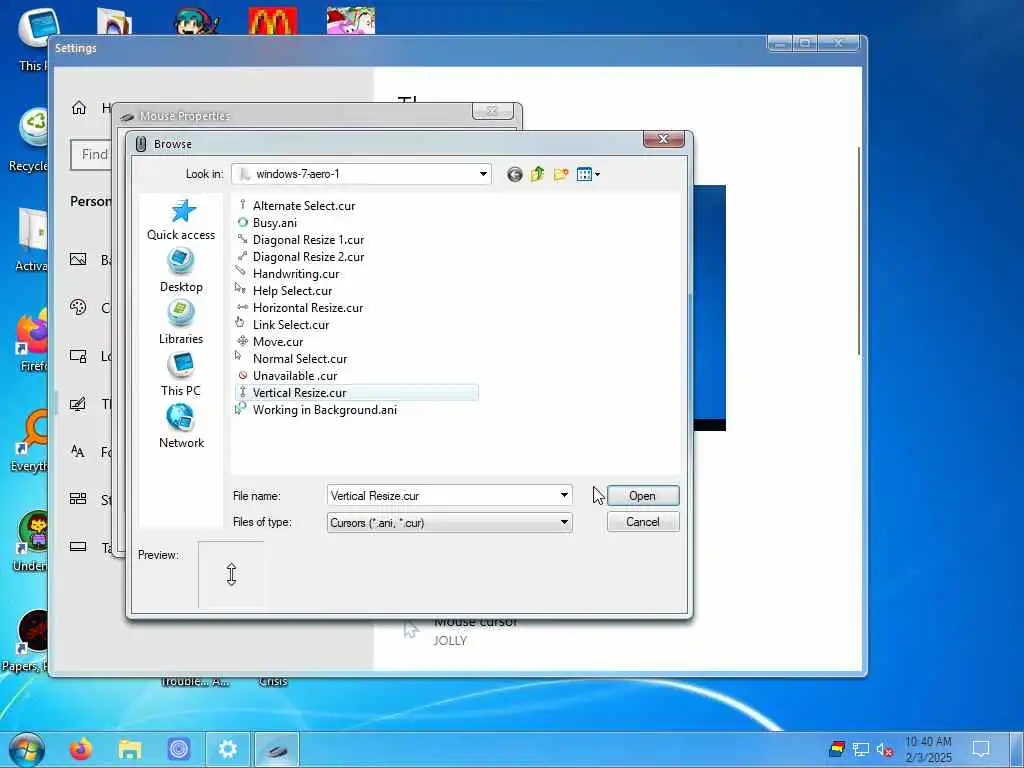The image size is (1024, 768).
Task: Click the Find a setting search box
Action: point(91,155)
